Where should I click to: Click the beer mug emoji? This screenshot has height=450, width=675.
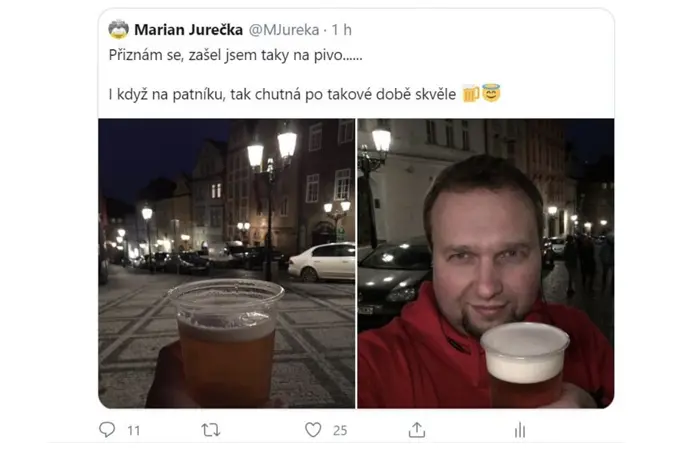click(x=471, y=93)
